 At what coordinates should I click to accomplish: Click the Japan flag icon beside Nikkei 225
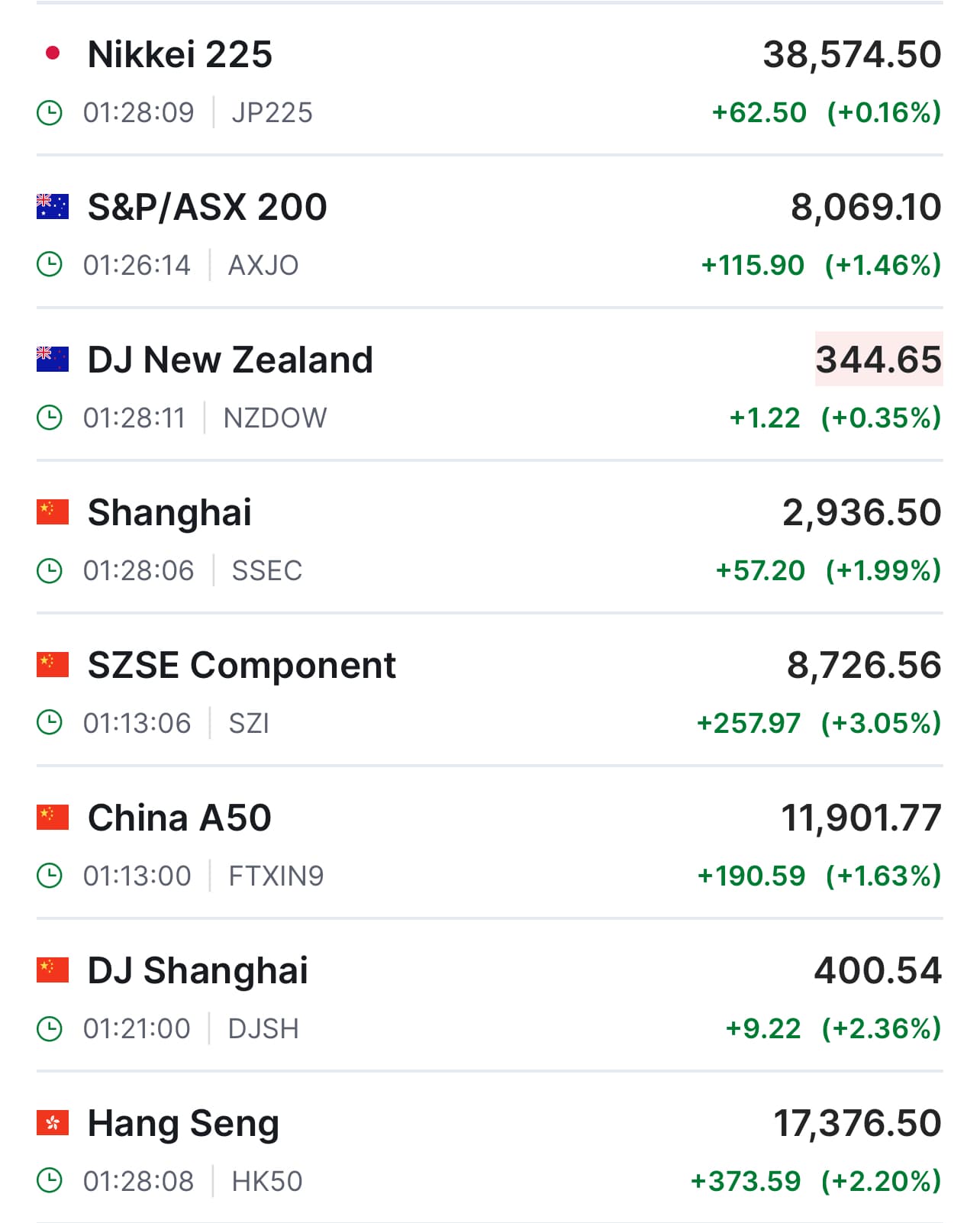click(53, 53)
